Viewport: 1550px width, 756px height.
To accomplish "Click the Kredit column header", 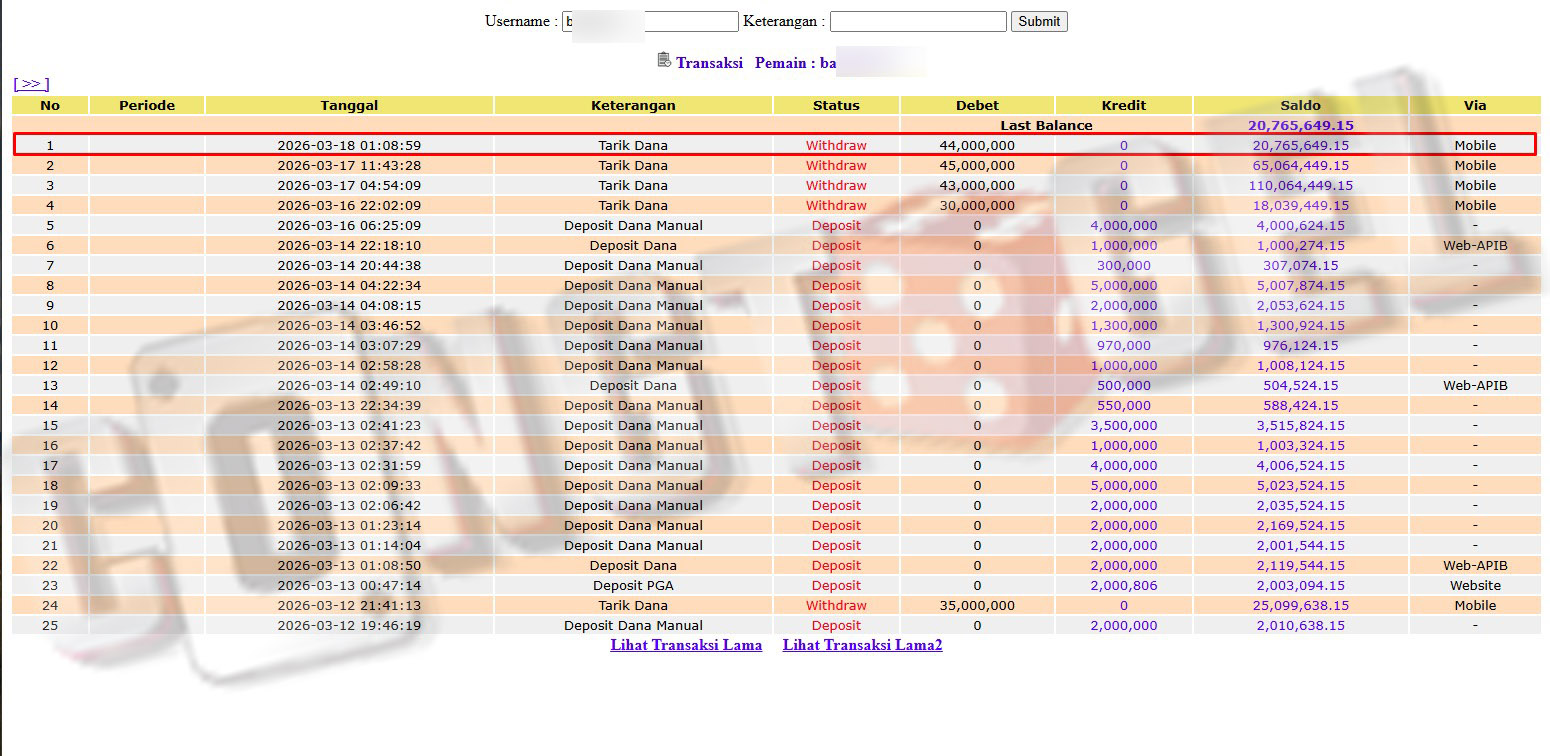I will [1123, 105].
